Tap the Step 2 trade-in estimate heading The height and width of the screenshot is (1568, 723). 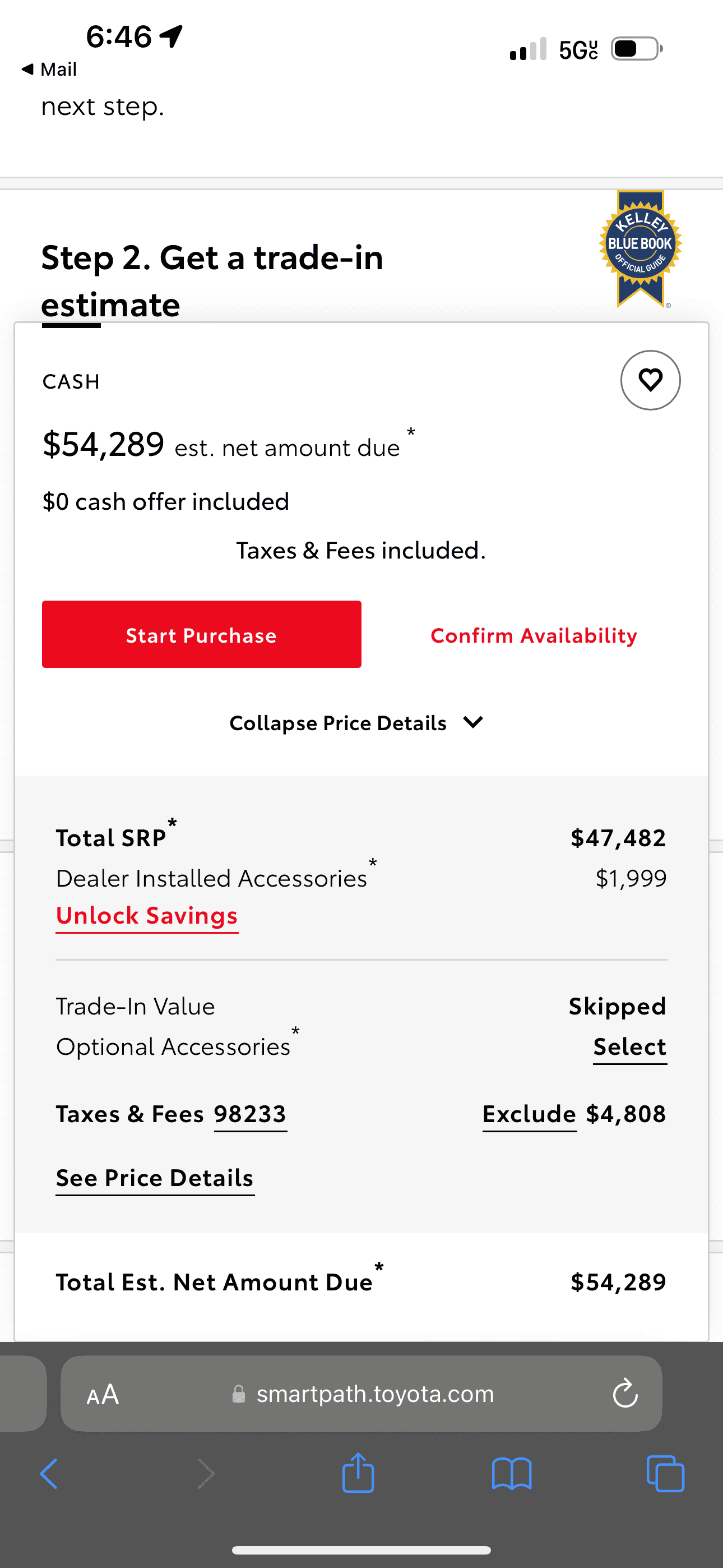point(212,280)
